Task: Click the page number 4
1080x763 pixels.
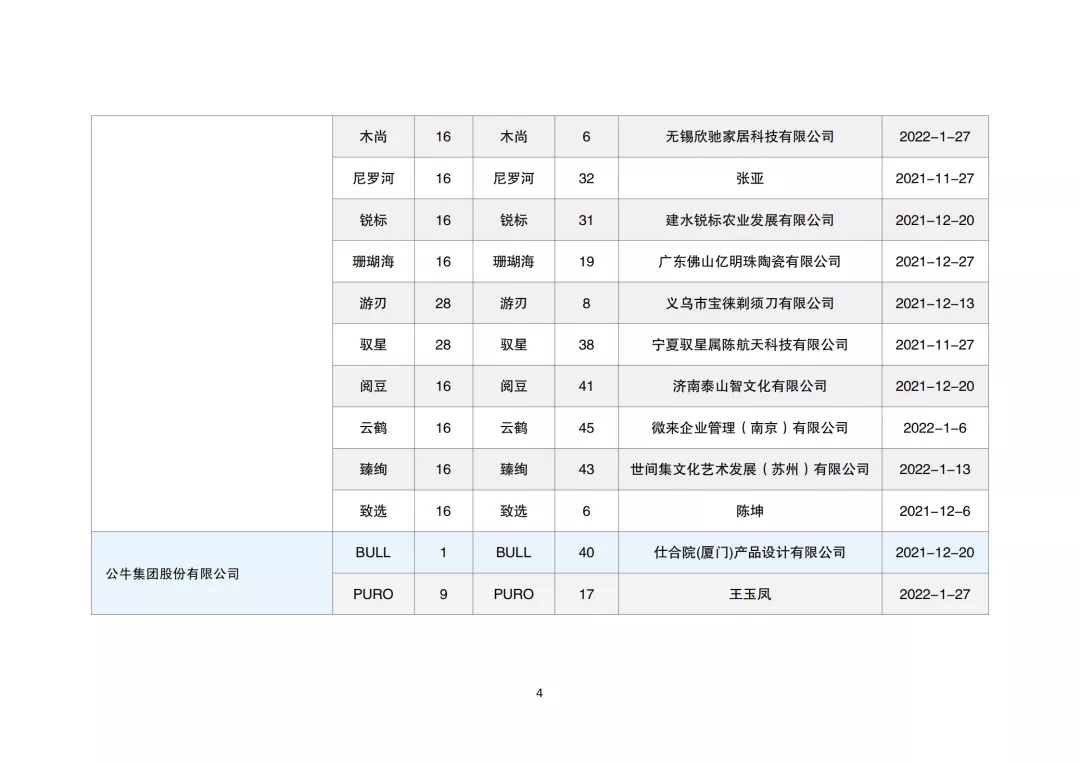Action: [x=539, y=693]
